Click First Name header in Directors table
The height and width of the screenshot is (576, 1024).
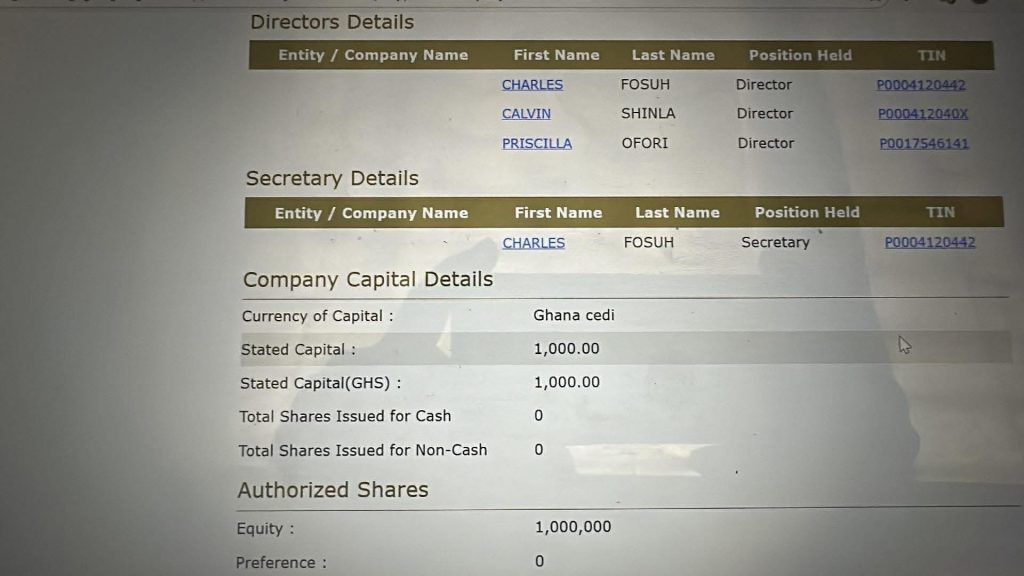pyautogui.click(x=556, y=55)
